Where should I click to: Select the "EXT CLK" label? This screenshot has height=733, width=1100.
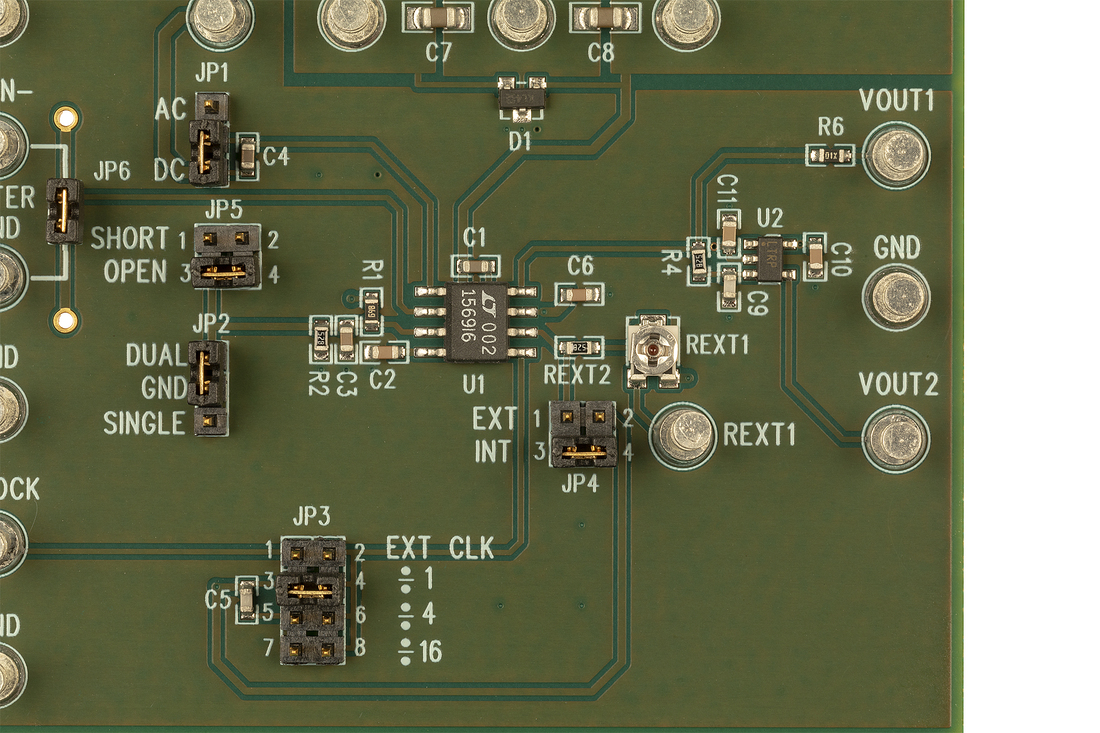tap(440, 548)
